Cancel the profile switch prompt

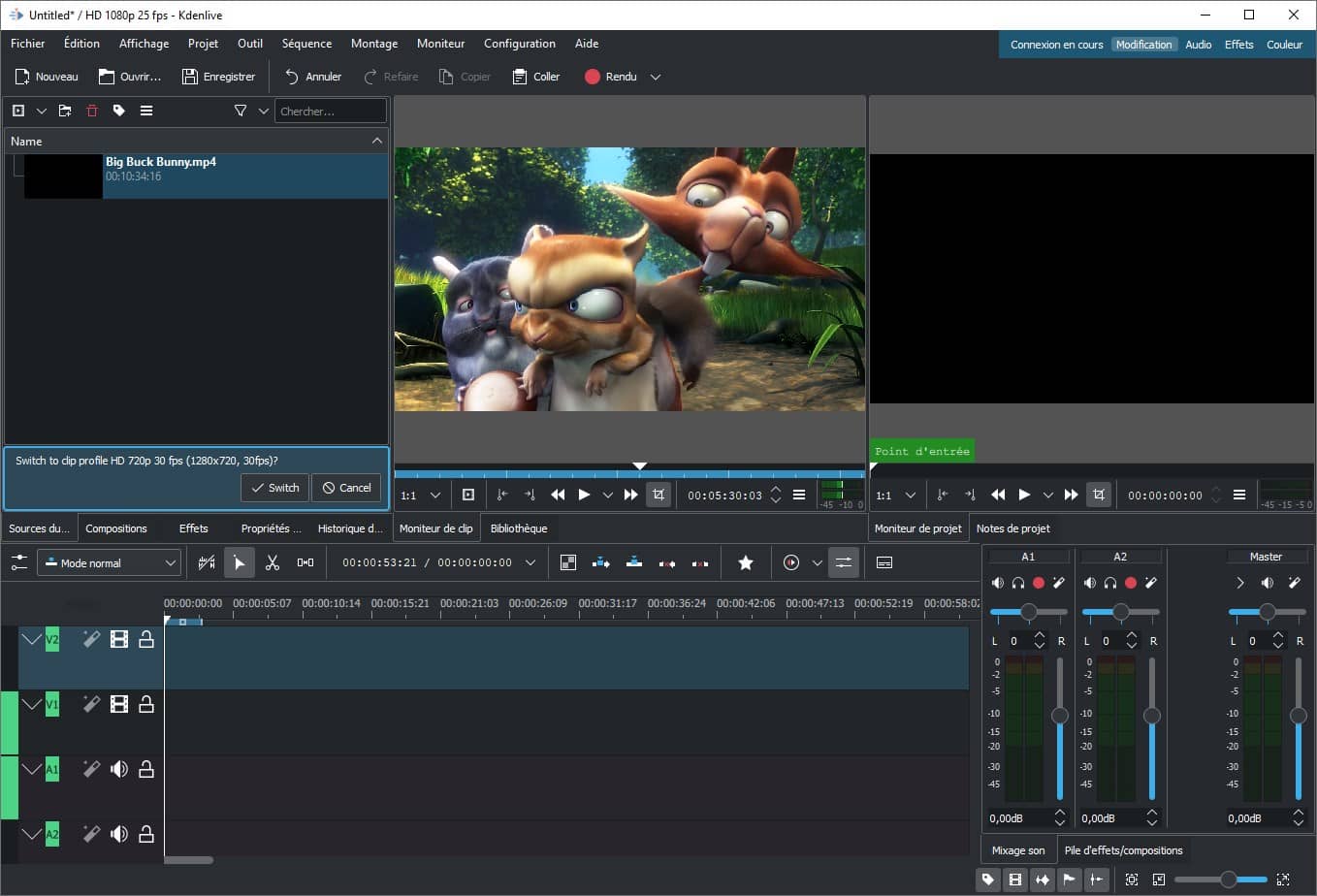click(x=346, y=488)
